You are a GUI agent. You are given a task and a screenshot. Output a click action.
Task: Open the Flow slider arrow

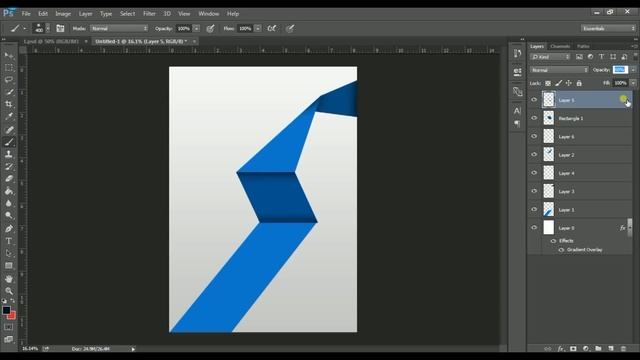pyautogui.click(x=258, y=28)
